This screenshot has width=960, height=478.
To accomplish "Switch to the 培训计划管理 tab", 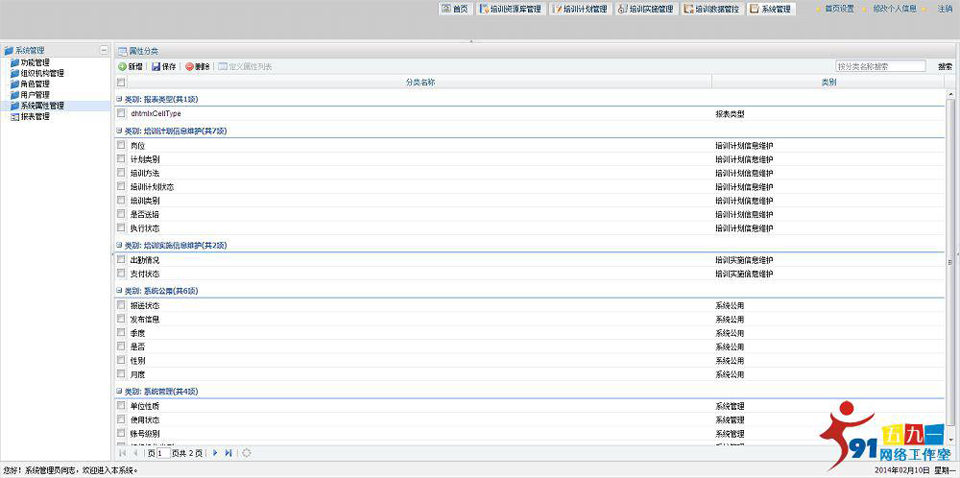I will (x=578, y=9).
